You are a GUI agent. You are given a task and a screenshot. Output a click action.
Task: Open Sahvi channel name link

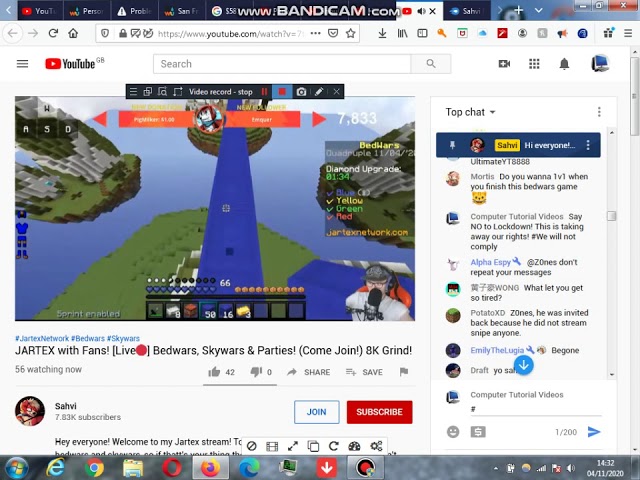66,406
